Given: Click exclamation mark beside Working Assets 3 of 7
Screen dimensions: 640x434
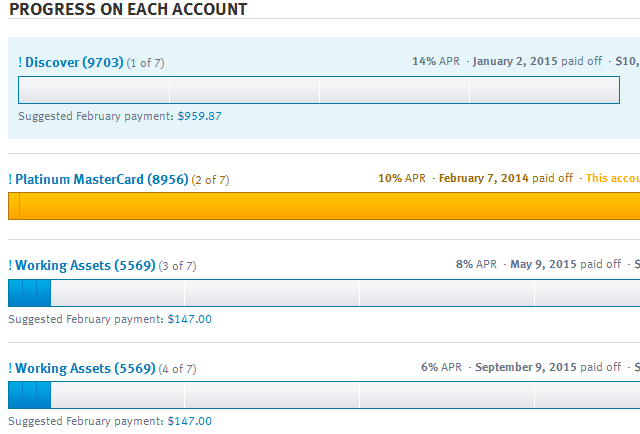Looking at the screenshot, I should [10, 266].
